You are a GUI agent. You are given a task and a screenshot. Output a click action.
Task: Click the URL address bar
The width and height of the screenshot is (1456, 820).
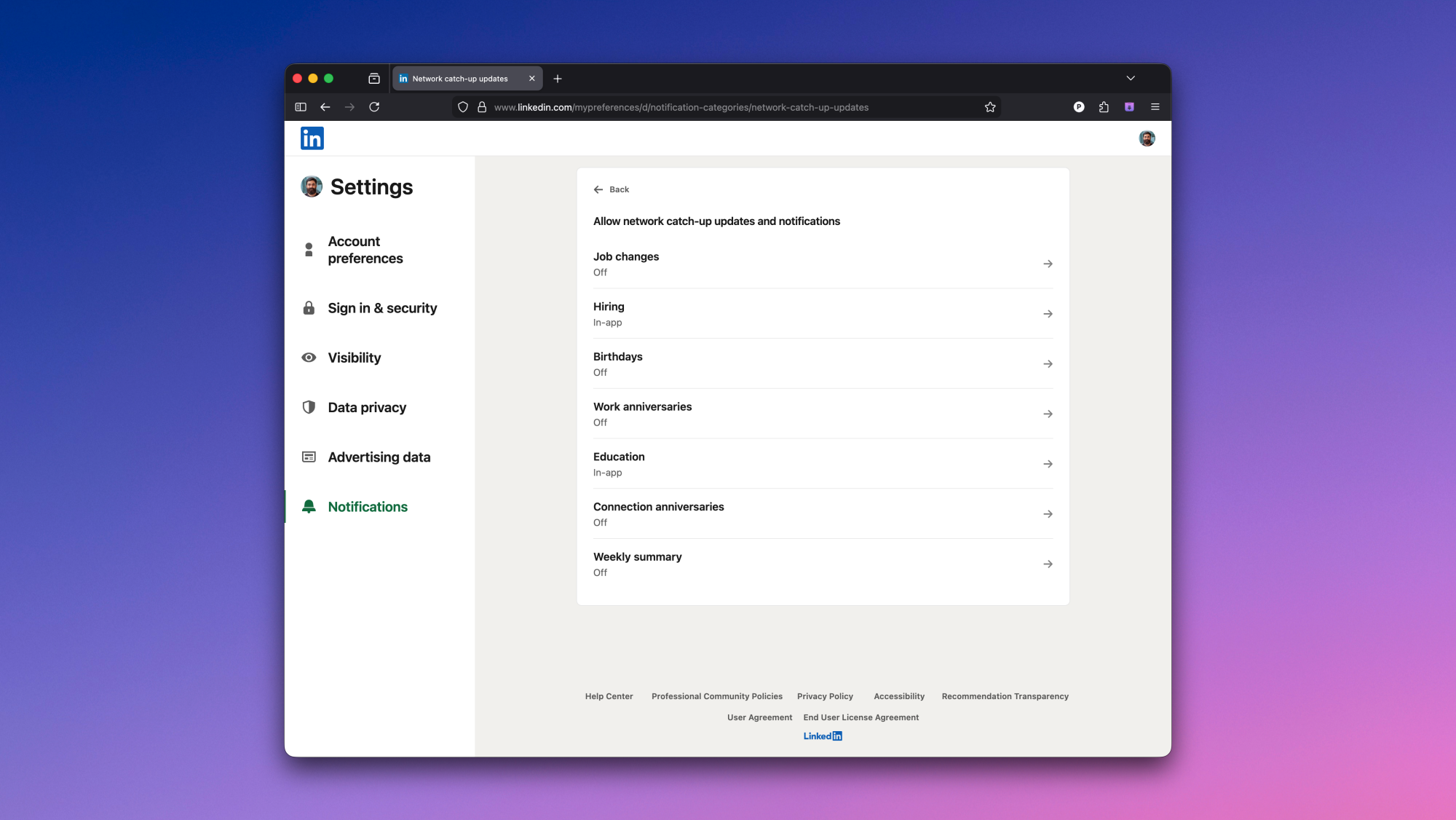681,107
